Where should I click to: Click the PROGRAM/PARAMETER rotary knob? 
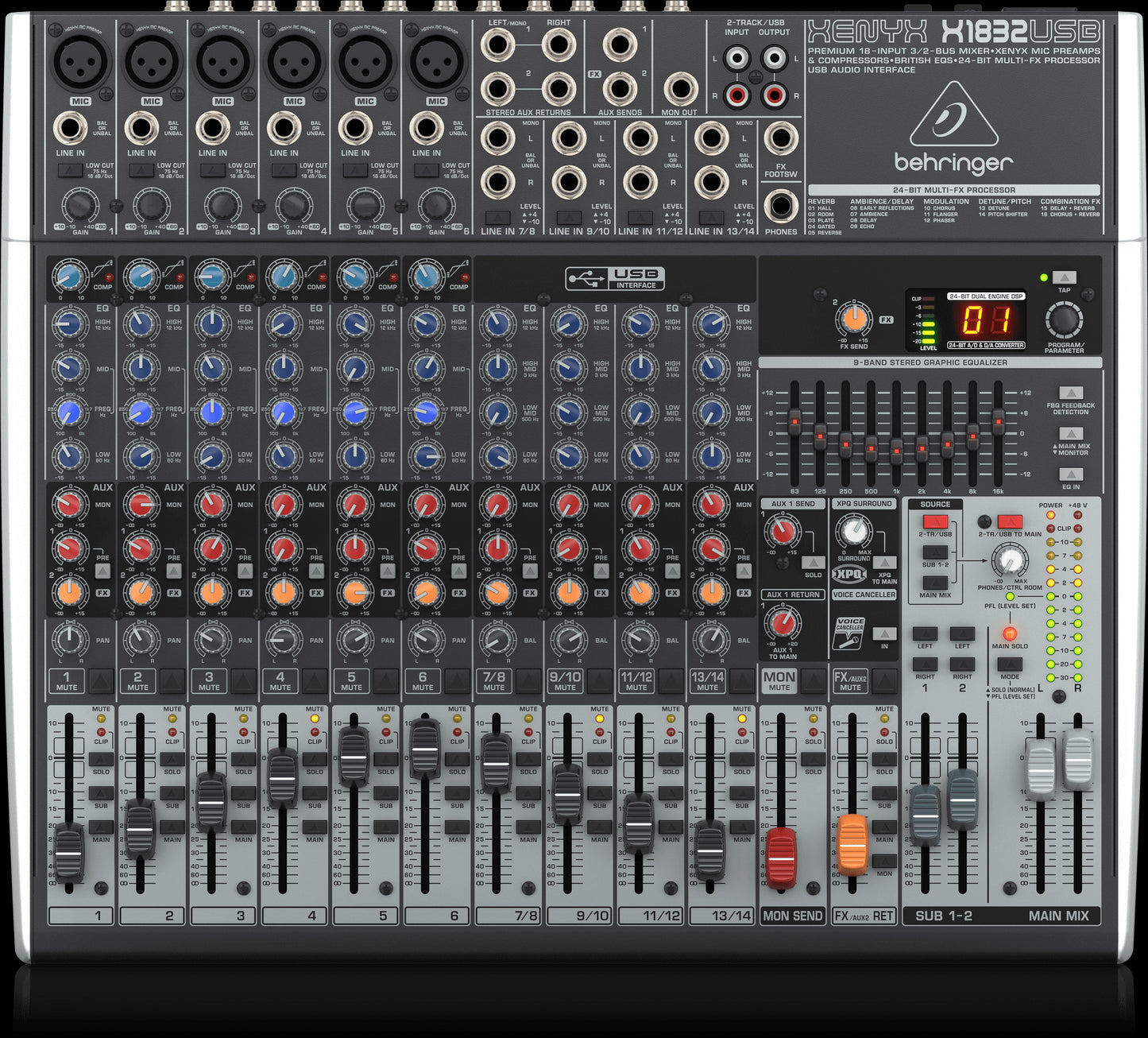point(1063,320)
